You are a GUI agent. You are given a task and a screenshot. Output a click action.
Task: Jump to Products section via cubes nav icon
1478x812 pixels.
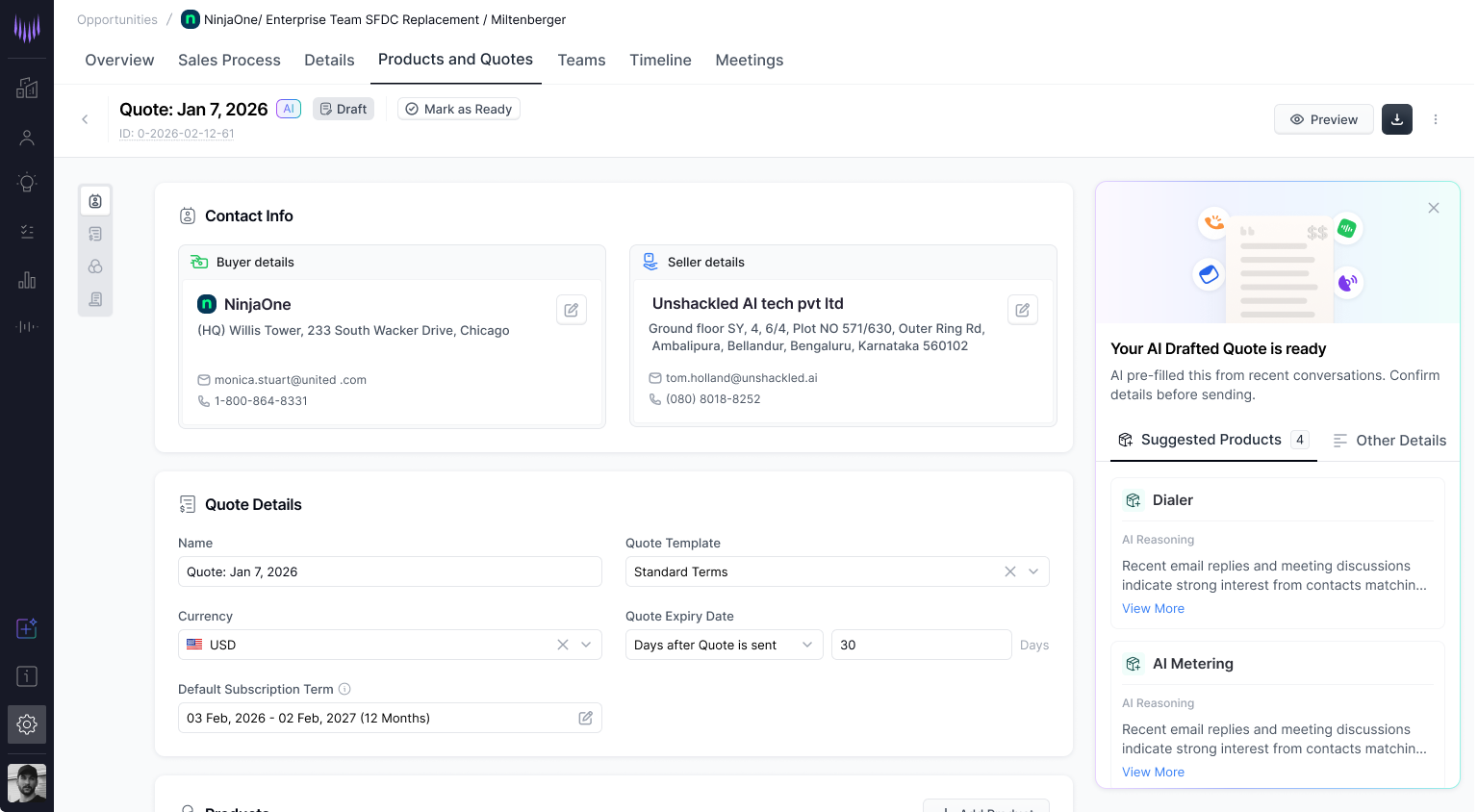tap(95, 266)
